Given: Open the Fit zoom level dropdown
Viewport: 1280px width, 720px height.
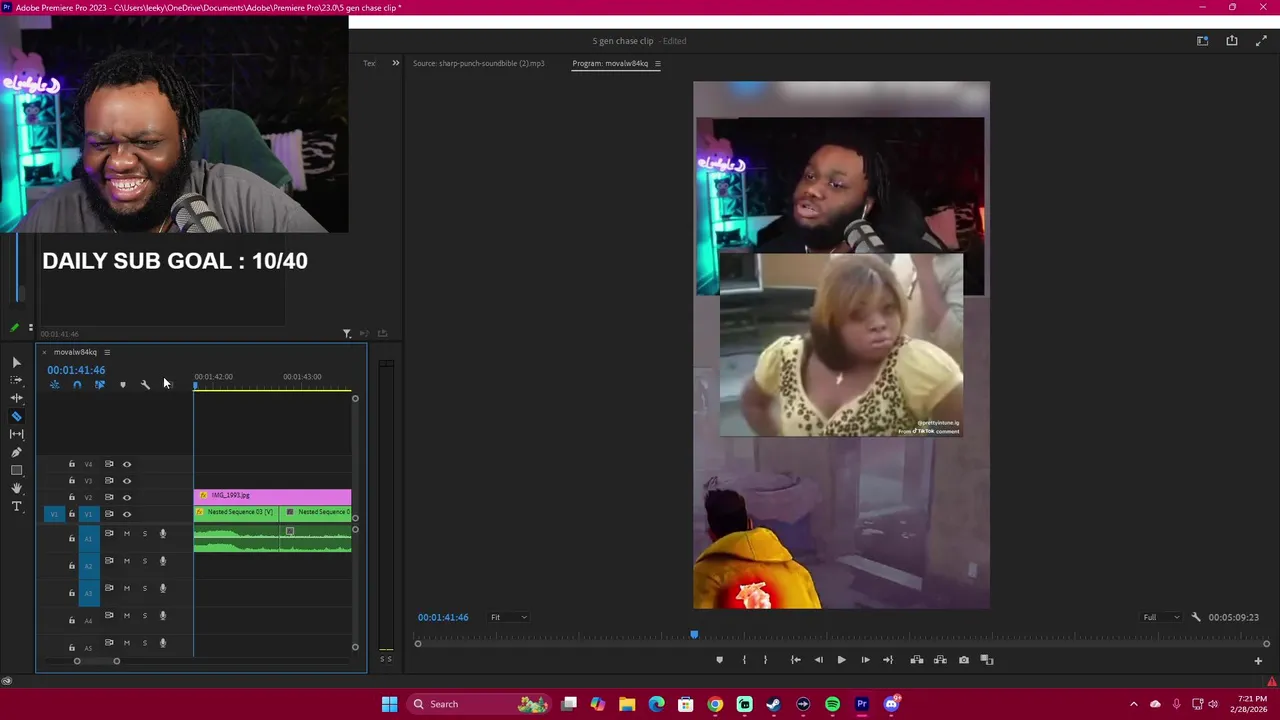Looking at the screenshot, I should 508,617.
